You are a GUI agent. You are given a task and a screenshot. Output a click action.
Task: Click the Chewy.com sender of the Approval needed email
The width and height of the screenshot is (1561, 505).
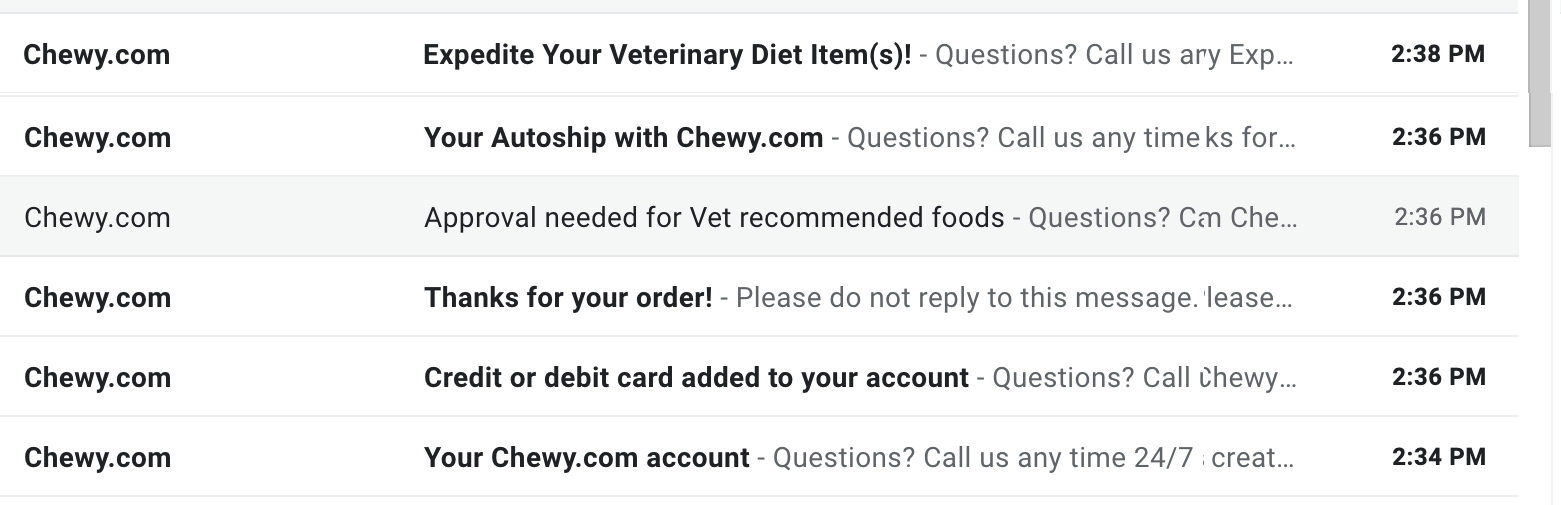tap(97, 217)
